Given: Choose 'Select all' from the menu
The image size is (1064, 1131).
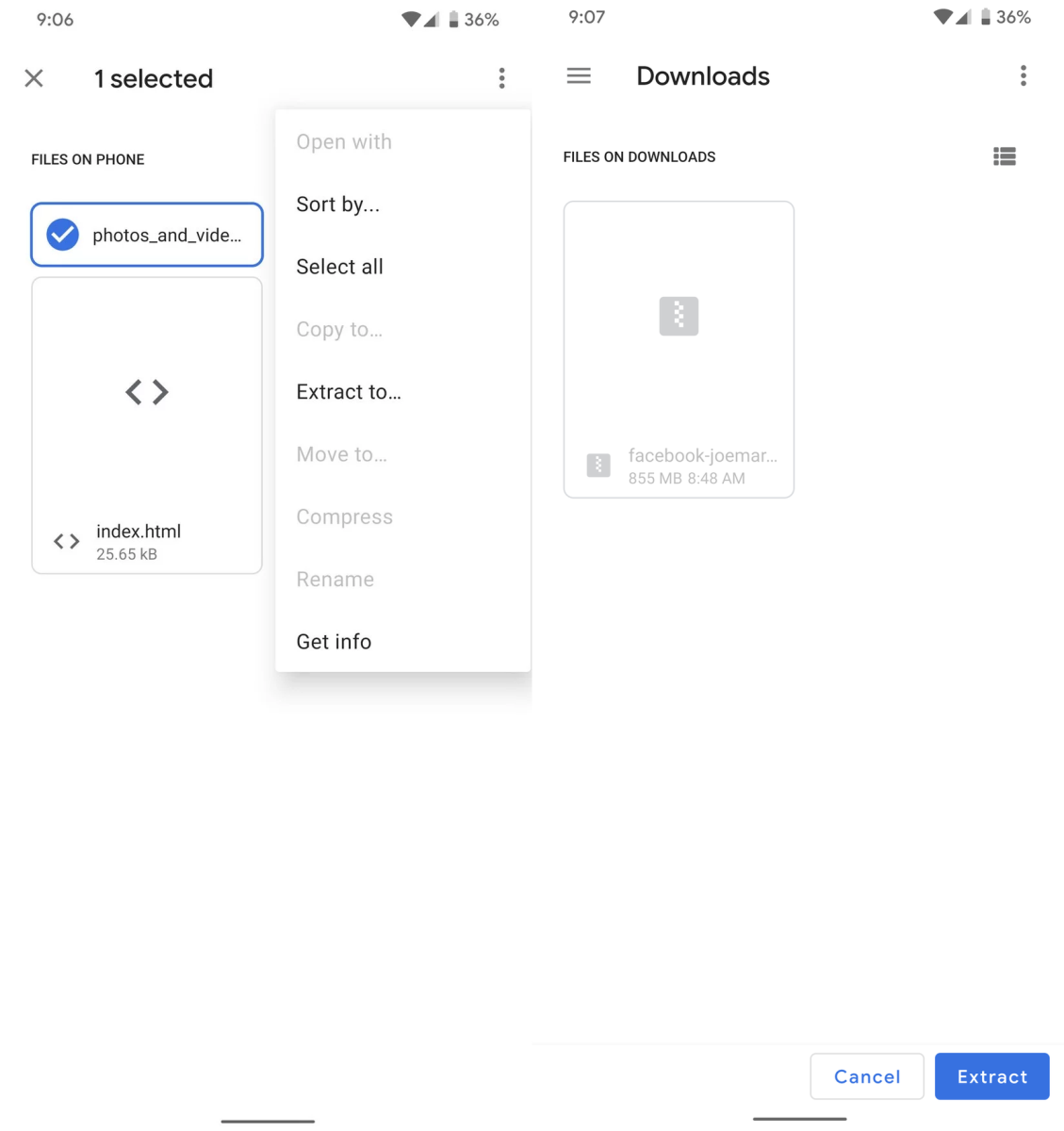Looking at the screenshot, I should 339,267.
